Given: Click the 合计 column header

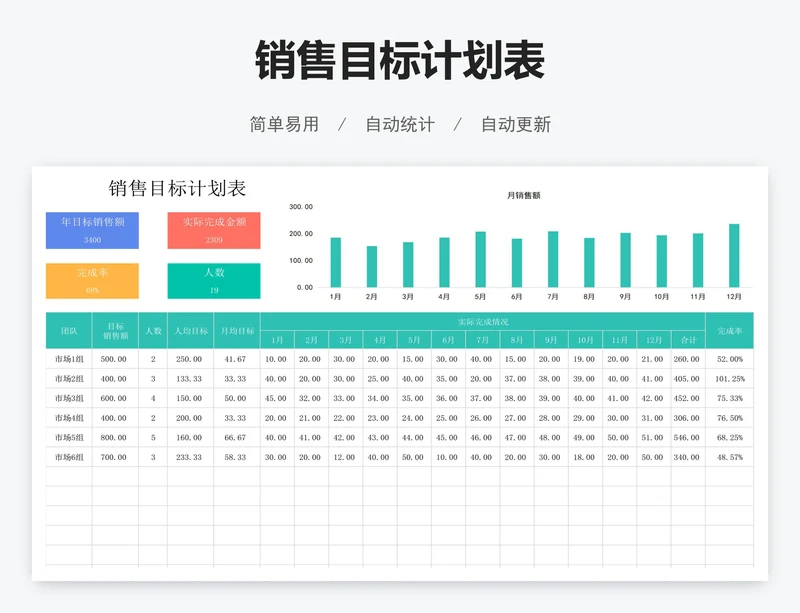Looking at the screenshot, I should [x=688, y=340].
